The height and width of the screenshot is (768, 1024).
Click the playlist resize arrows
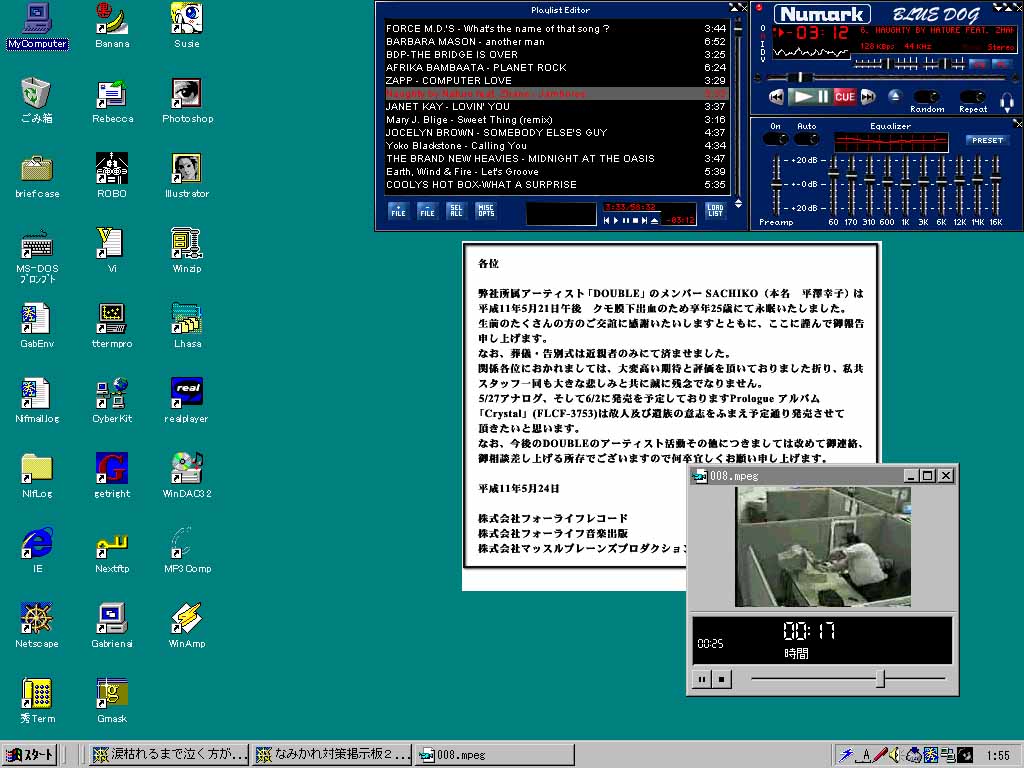click(738, 204)
